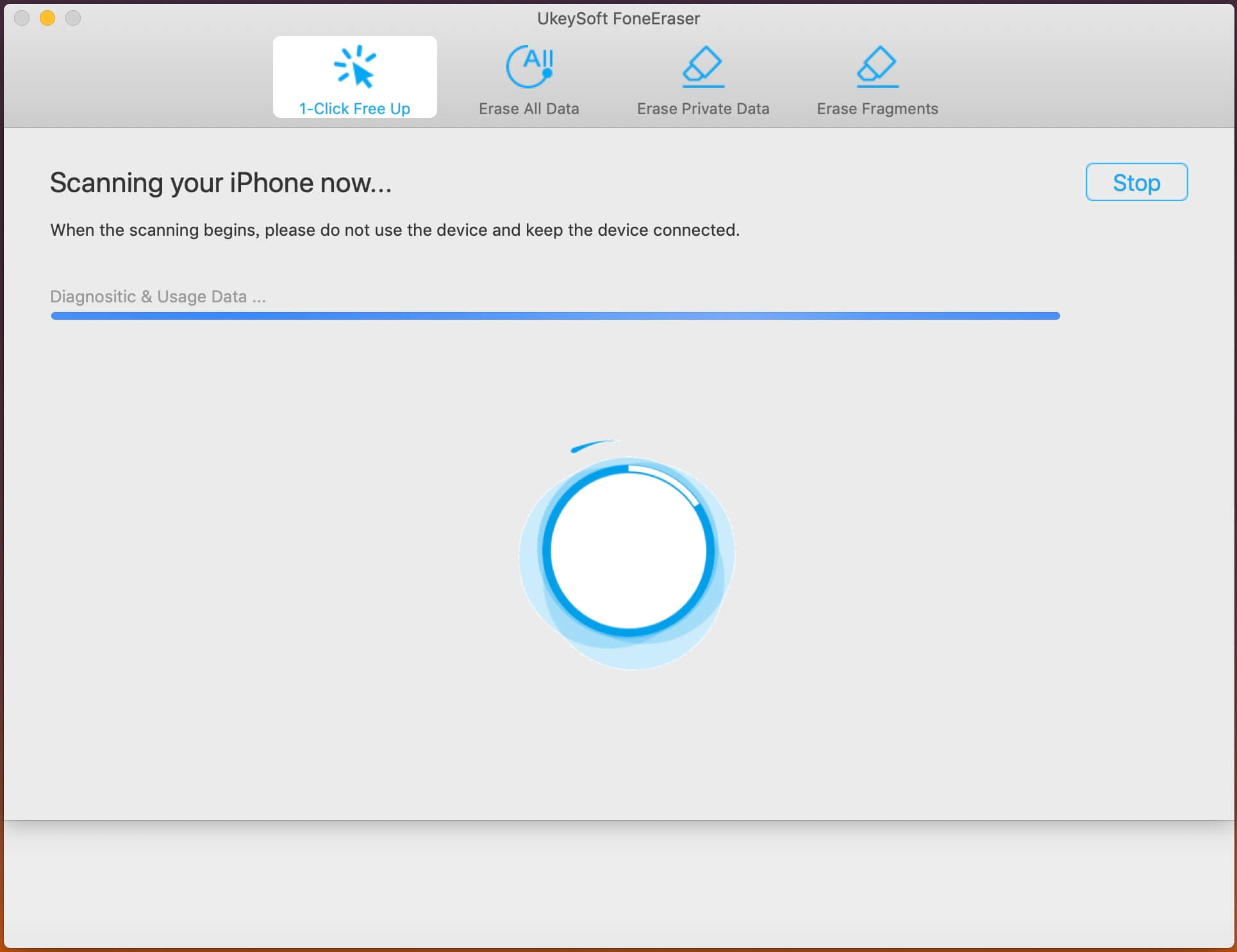Select the 1-Click Free Up tab label

click(x=354, y=108)
